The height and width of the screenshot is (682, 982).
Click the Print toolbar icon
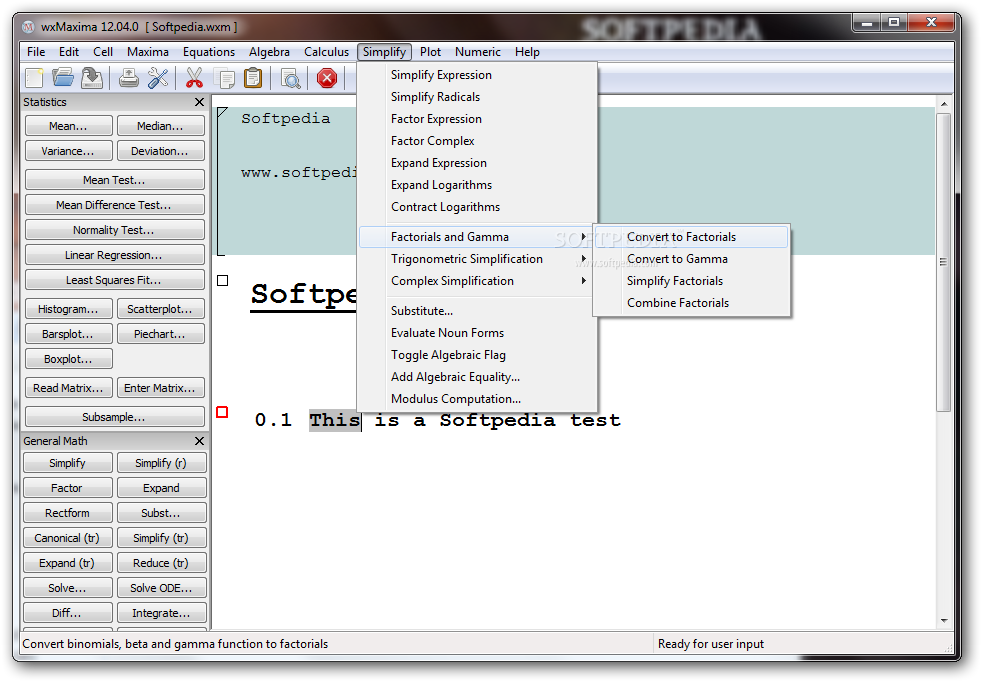click(129, 78)
